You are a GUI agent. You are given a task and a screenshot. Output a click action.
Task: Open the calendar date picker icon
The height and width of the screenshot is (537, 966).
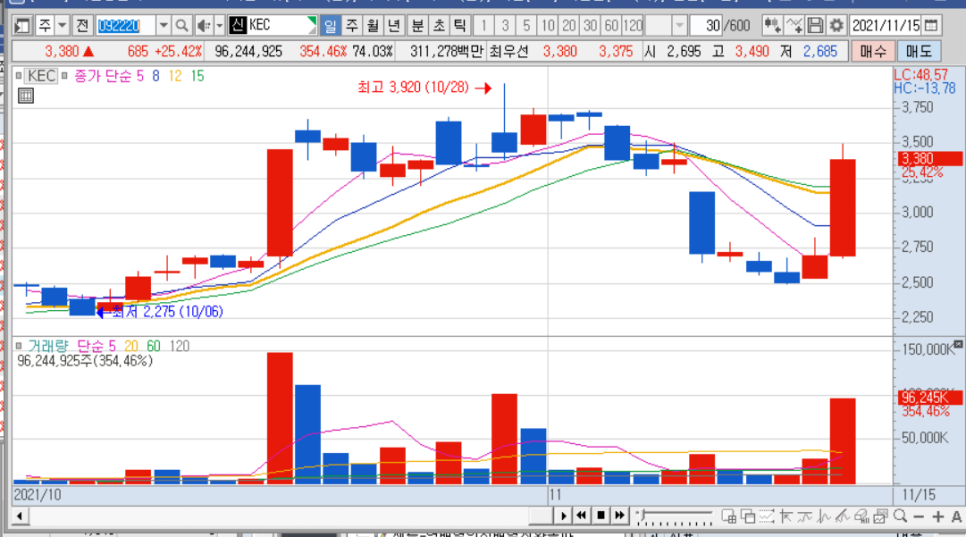(932, 25)
